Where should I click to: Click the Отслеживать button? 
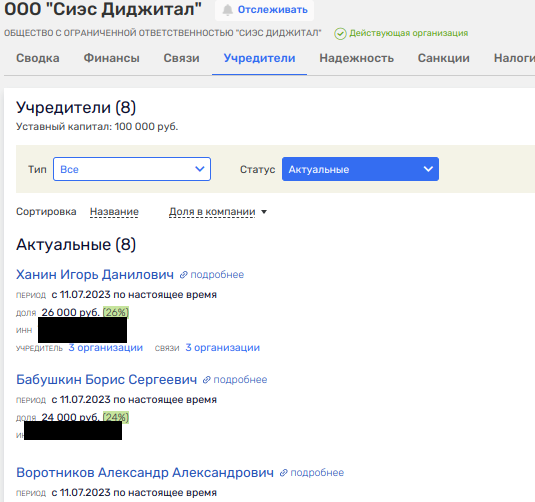264,10
